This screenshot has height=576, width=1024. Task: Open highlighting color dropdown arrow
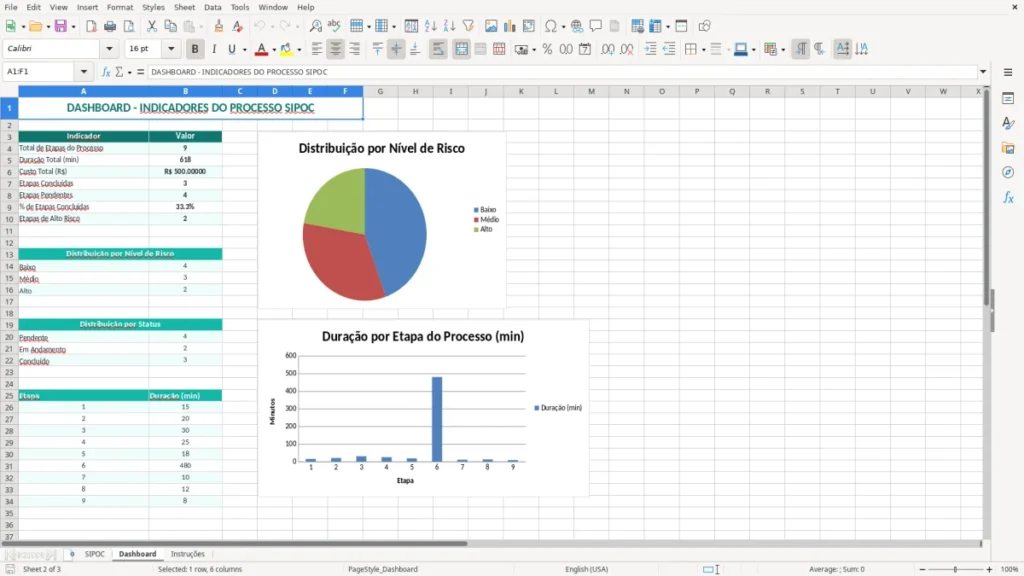click(x=299, y=50)
